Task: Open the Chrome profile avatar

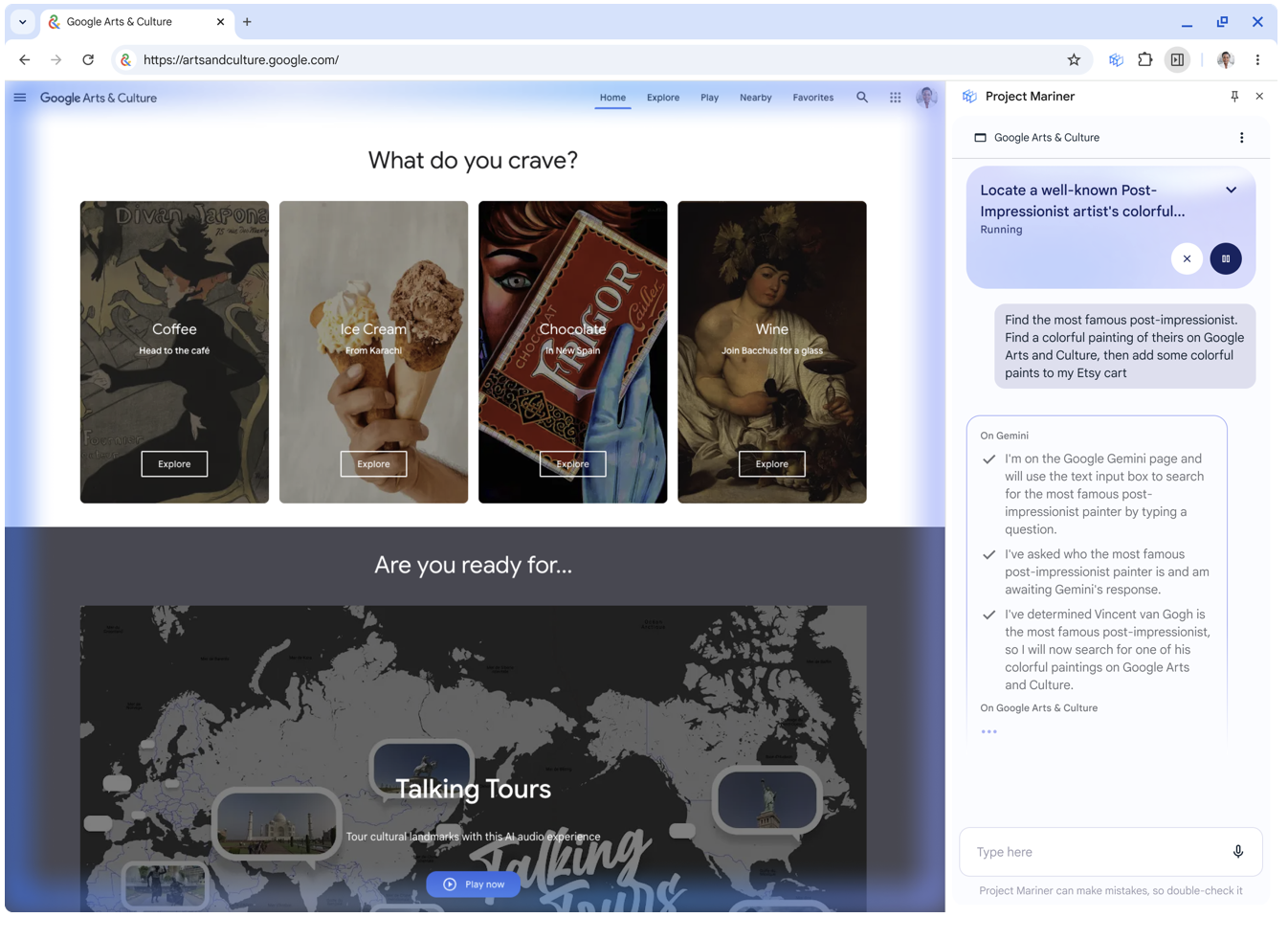Action: click(1226, 59)
